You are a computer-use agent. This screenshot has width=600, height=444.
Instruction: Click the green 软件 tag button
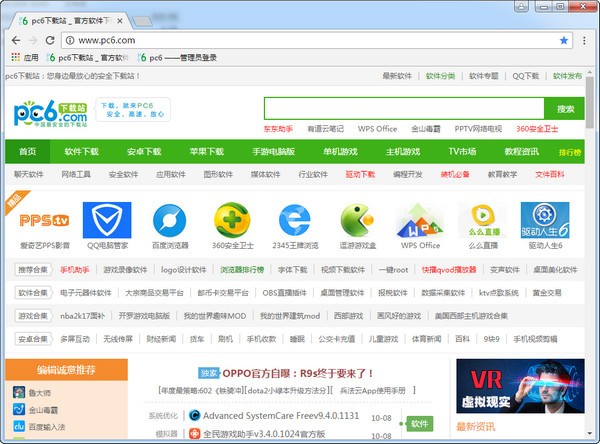pos(419,424)
